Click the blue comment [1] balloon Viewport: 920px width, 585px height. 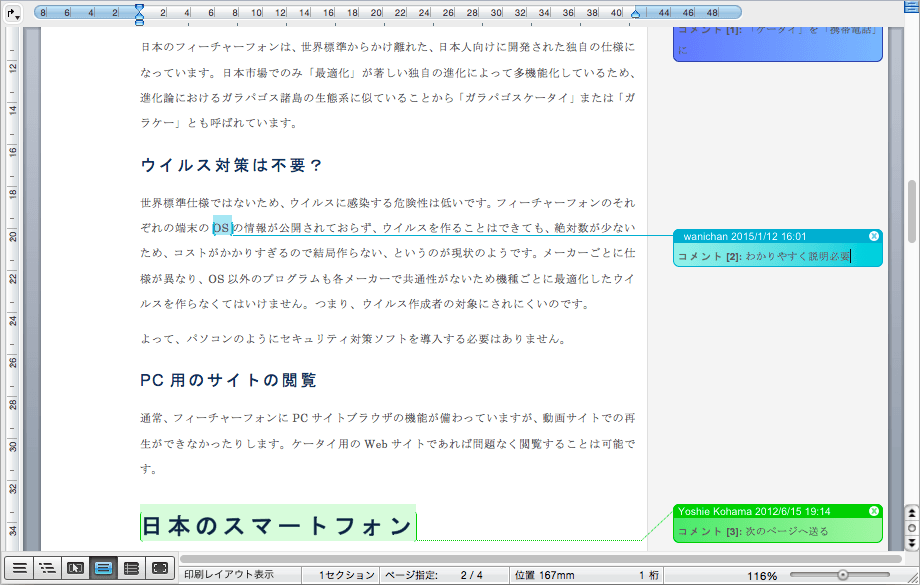click(777, 44)
